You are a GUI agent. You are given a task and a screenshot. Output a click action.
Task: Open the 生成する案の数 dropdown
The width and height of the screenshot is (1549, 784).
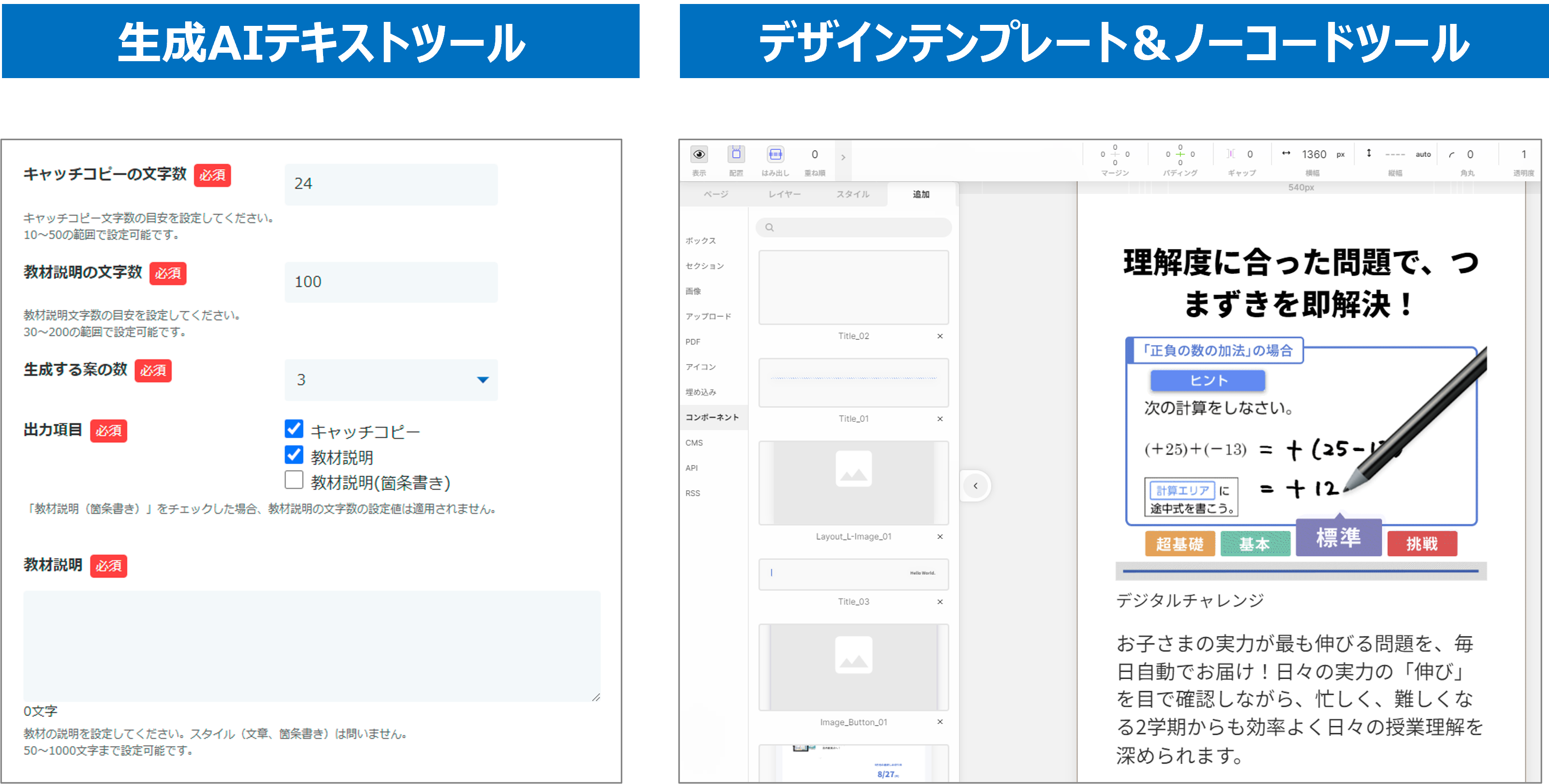pyautogui.click(x=391, y=380)
